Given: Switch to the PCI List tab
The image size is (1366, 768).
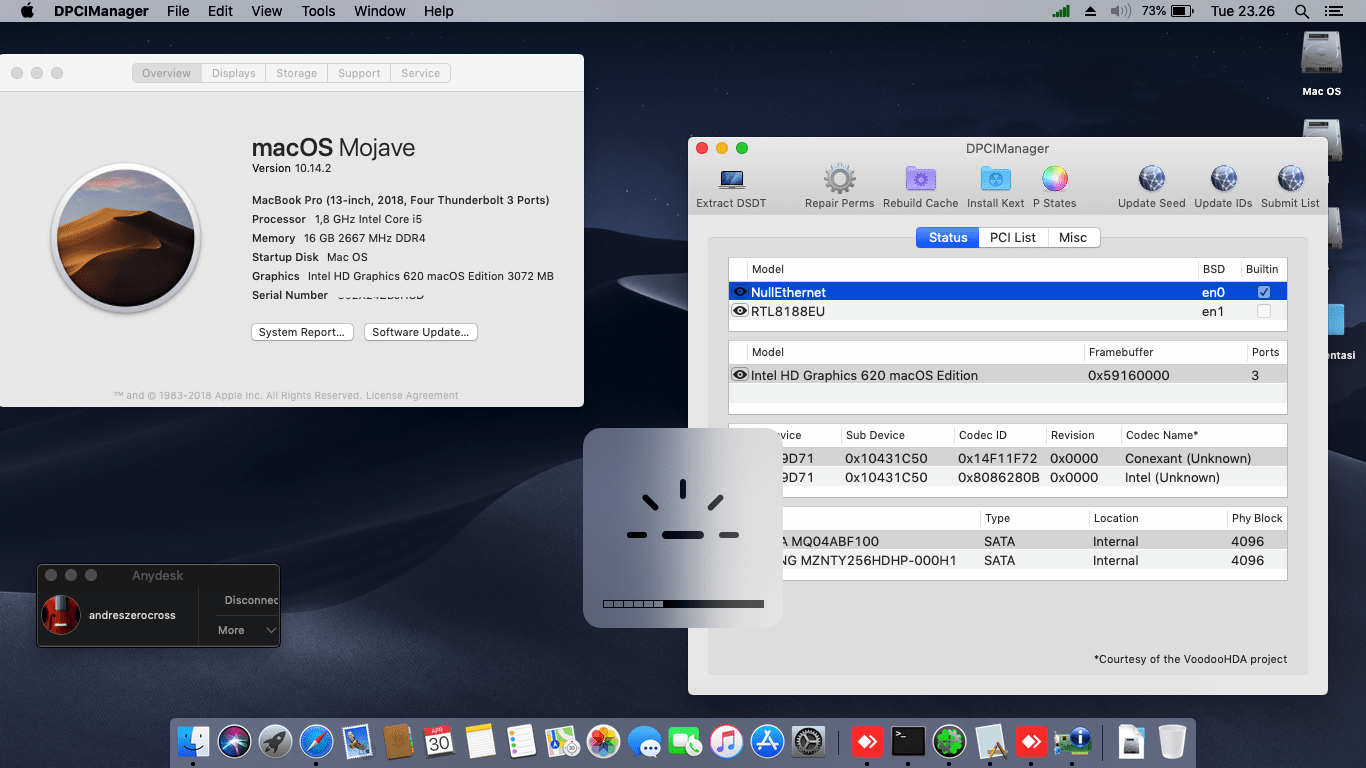Looking at the screenshot, I should (x=1013, y=237).
